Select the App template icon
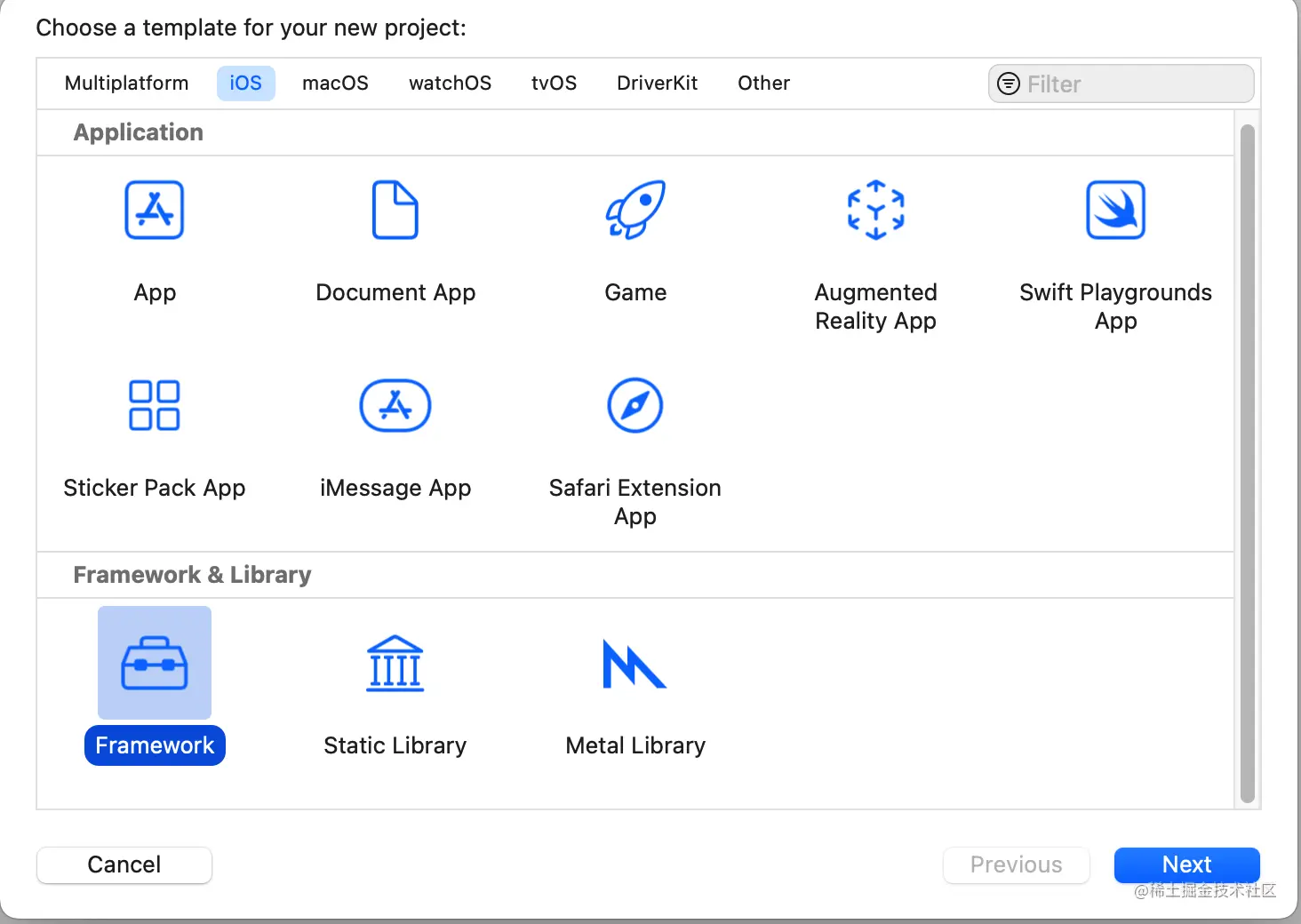Image resolution: width=1301 pixels, height=924 pixels. point(155,210)
